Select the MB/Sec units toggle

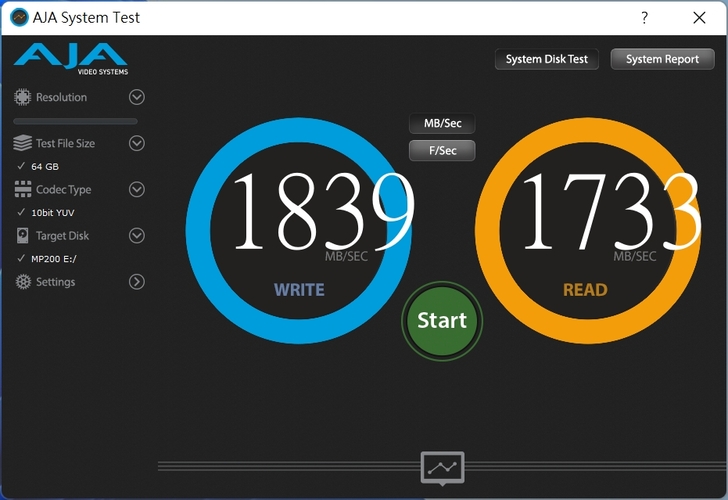point(442,124)
